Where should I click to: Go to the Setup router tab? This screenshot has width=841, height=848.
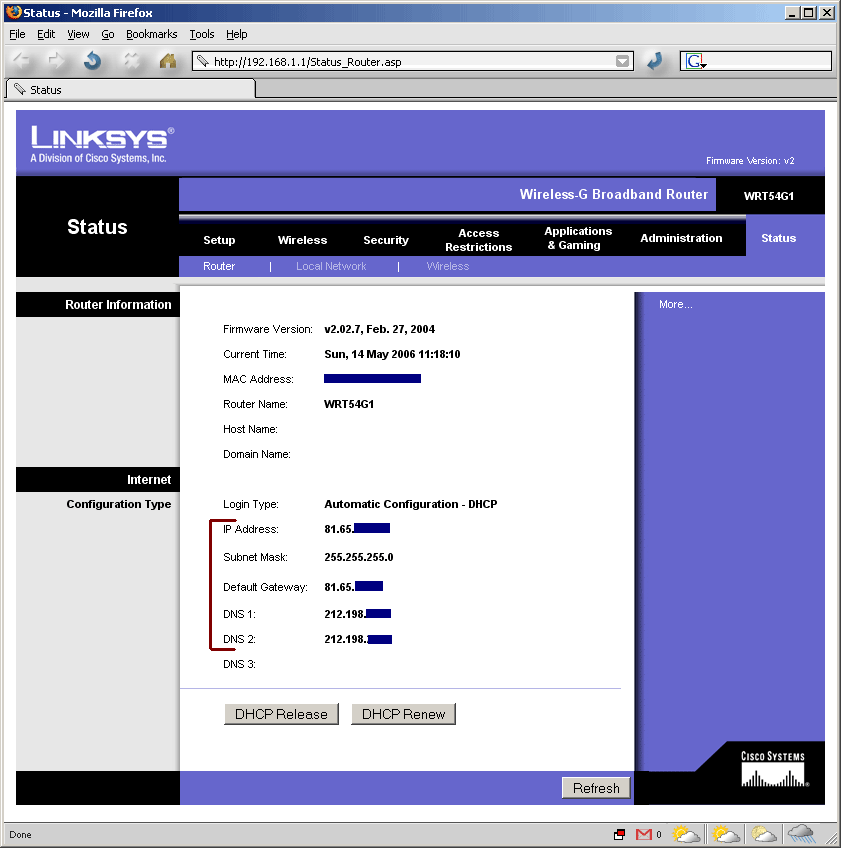click(x=219, y=240)
